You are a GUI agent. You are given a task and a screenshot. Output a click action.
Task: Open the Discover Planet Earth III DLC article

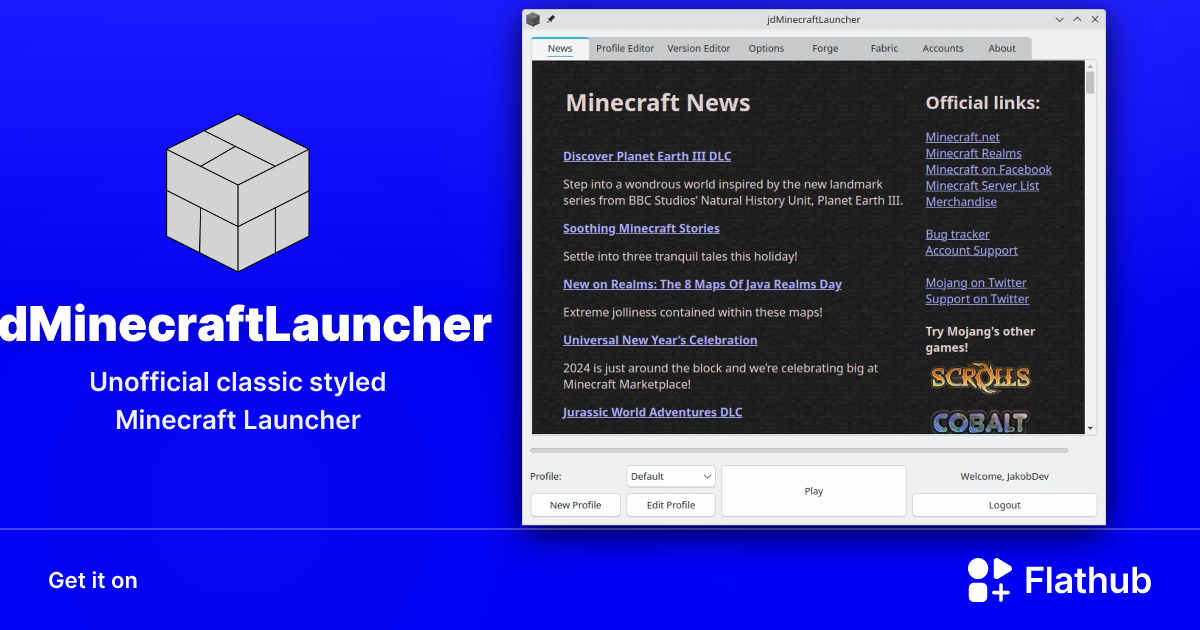pos(647,156)
